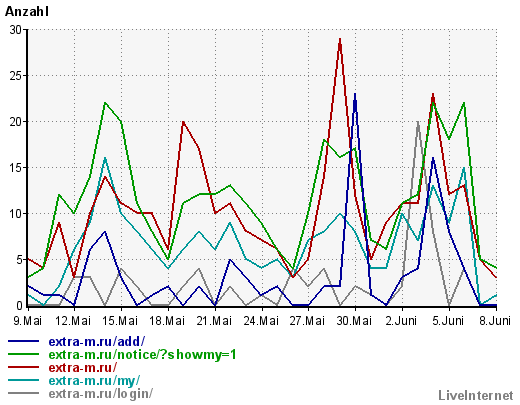This screenshot has width=520, height=405.
Task: Click the green legend line swatch
Action: pos(23,354)
